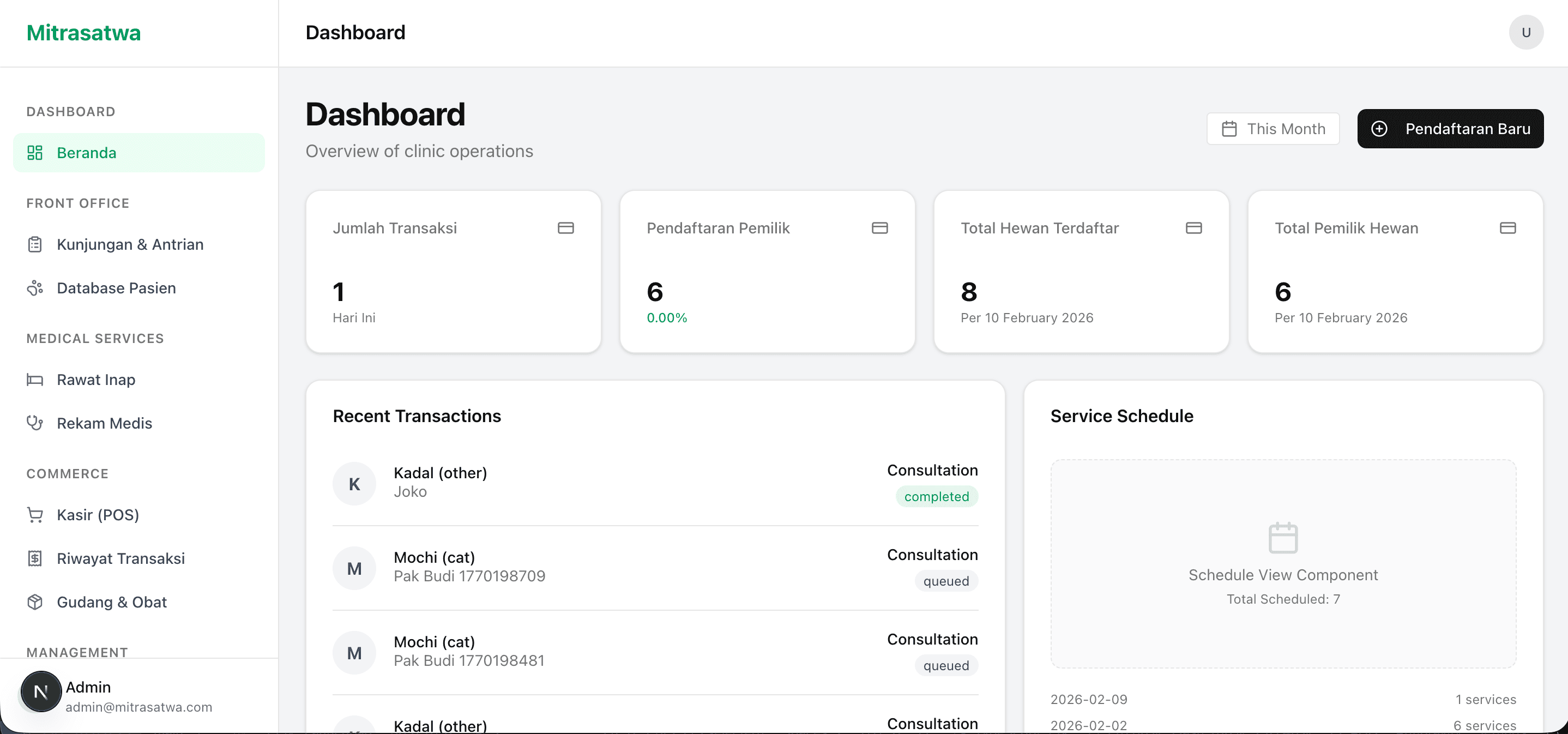Click the card icon on Jumlah Transaksi

[565, 227]
